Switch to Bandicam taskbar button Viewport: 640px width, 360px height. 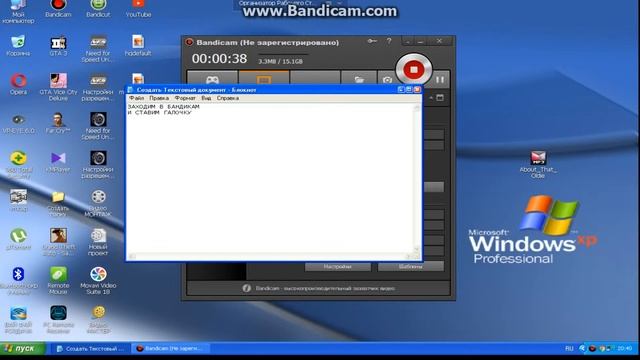[x=171, y=349]
